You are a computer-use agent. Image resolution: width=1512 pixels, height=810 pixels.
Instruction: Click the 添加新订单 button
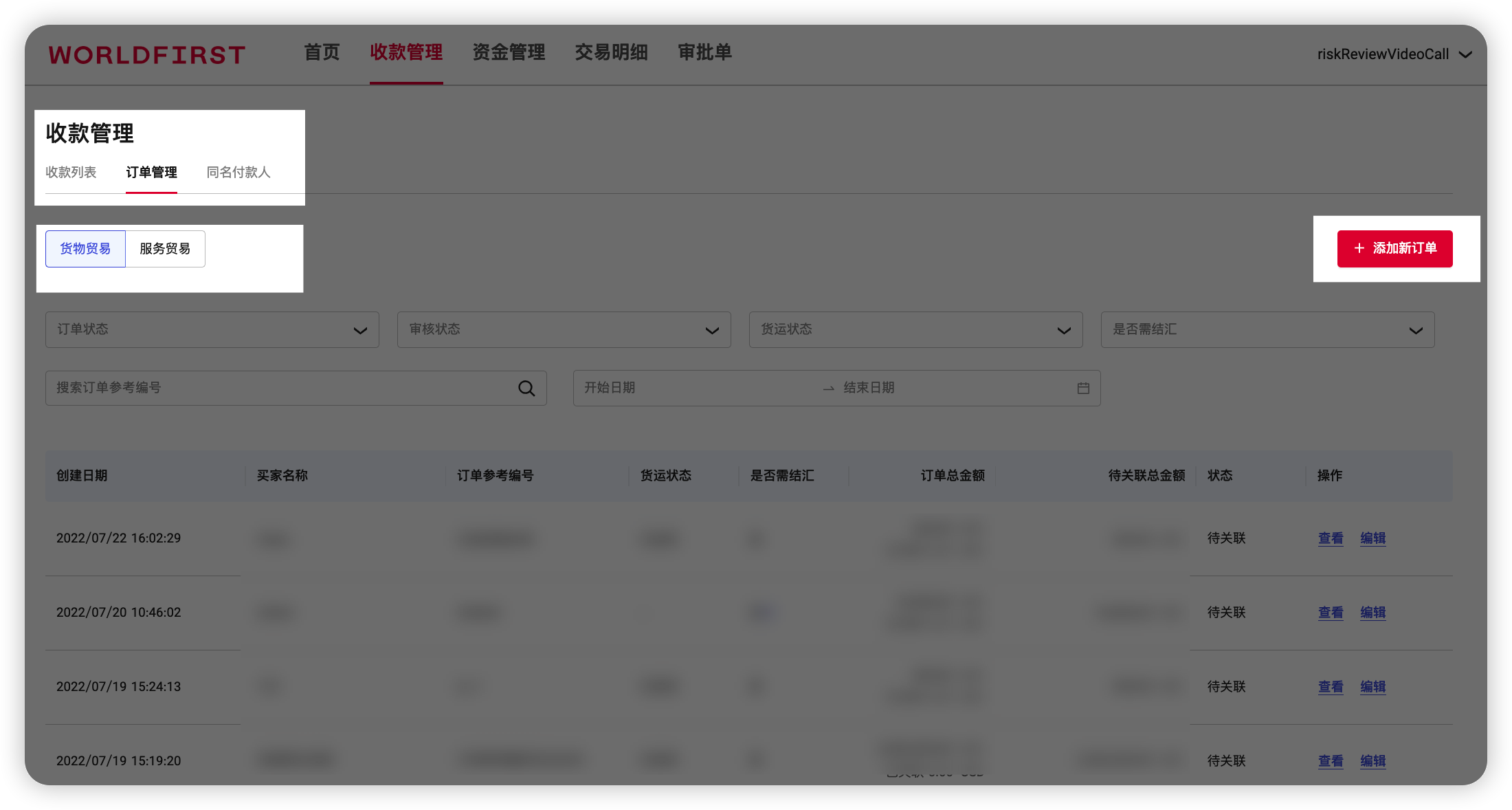tap(1394, 249)
